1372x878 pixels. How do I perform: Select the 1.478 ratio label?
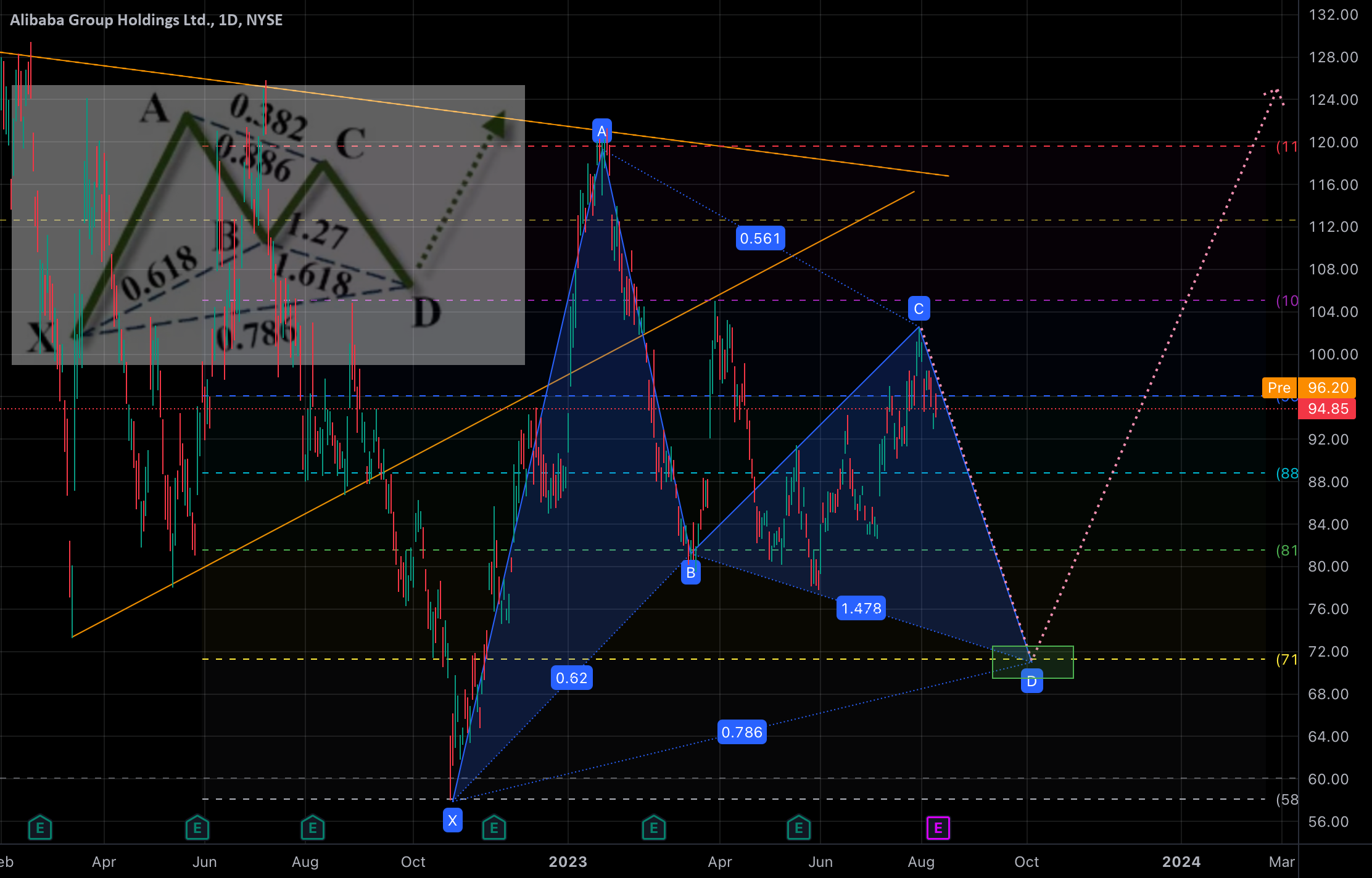tap(861, 608)
